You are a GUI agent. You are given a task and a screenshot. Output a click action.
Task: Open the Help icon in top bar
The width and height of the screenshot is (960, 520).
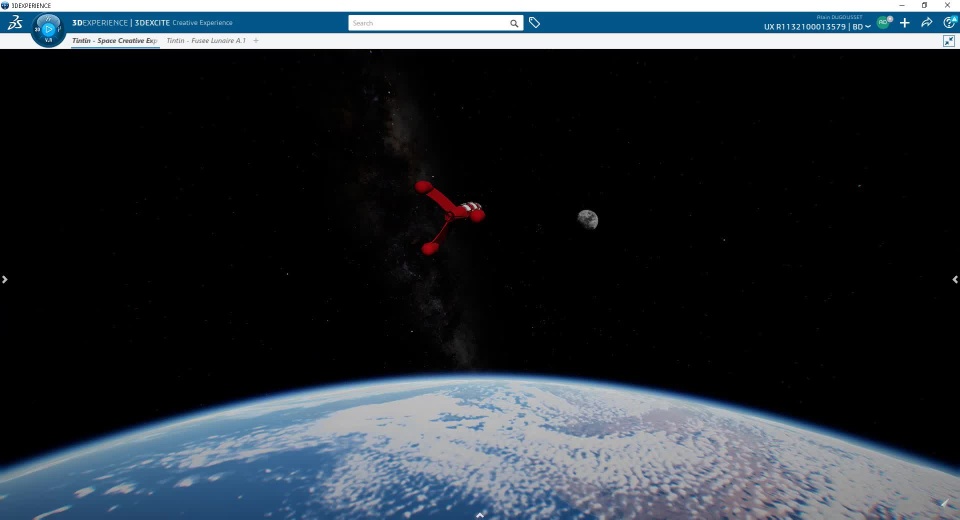click(x=950, y=23)
